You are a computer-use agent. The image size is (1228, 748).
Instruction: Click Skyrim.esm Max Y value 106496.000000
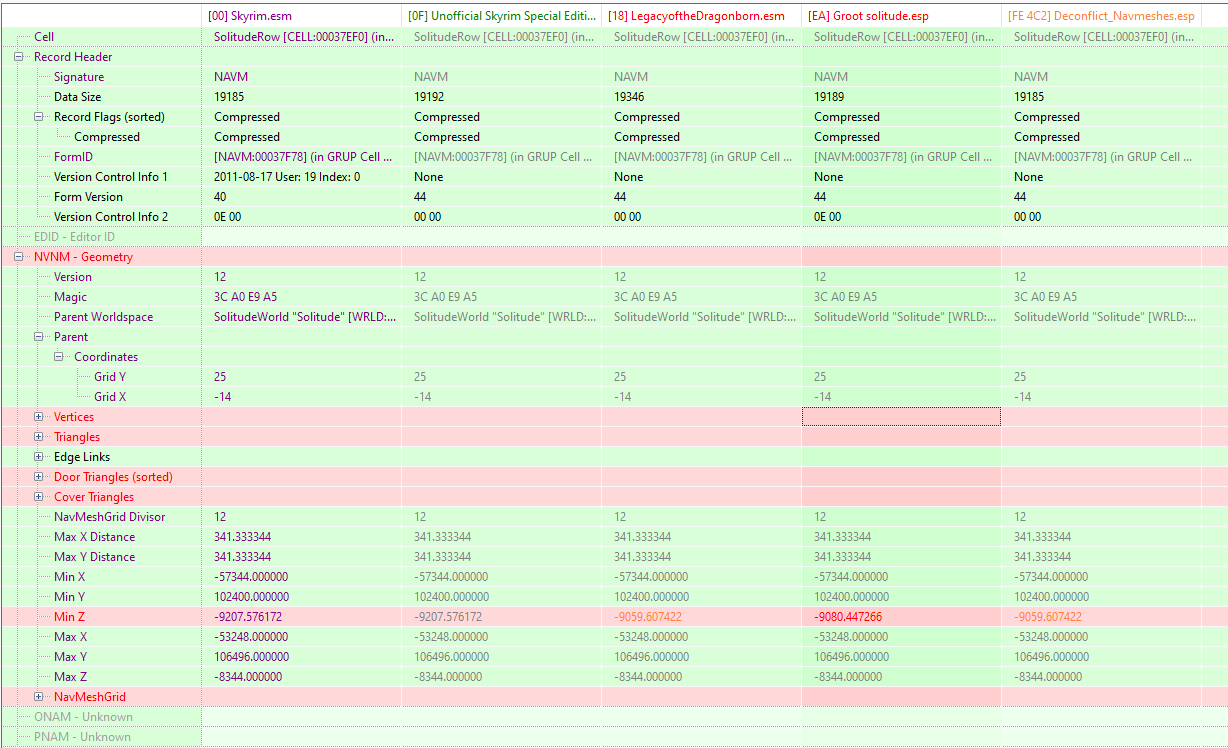point(251,657)
